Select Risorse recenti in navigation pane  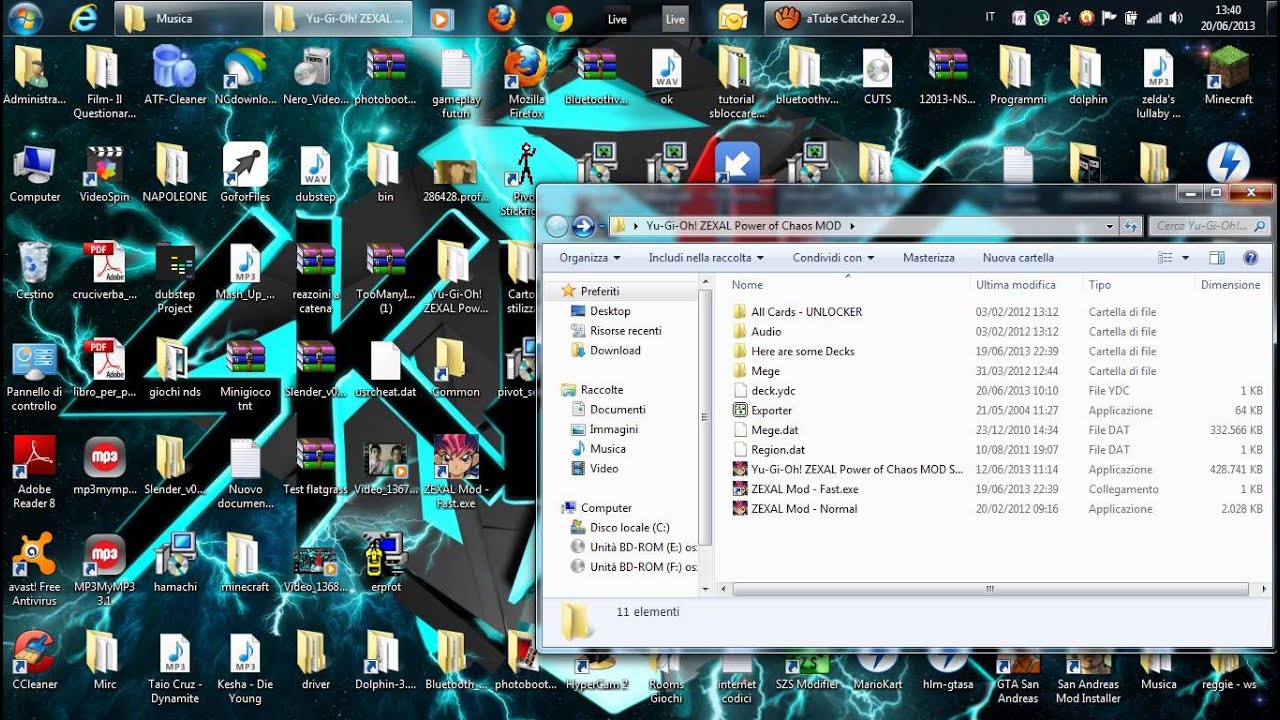coord(626,331)
